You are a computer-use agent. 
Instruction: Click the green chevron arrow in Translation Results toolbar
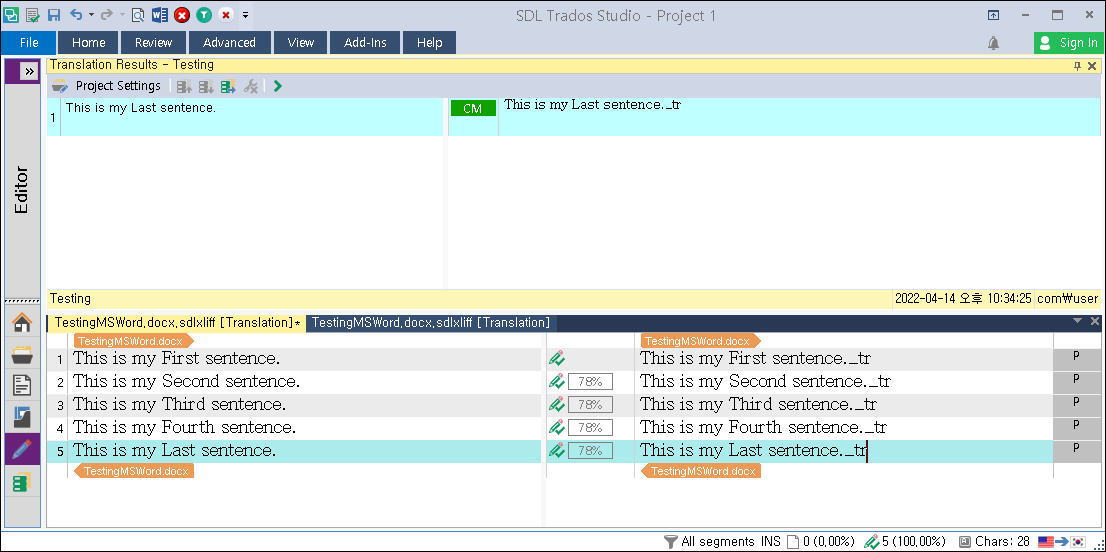277,86
